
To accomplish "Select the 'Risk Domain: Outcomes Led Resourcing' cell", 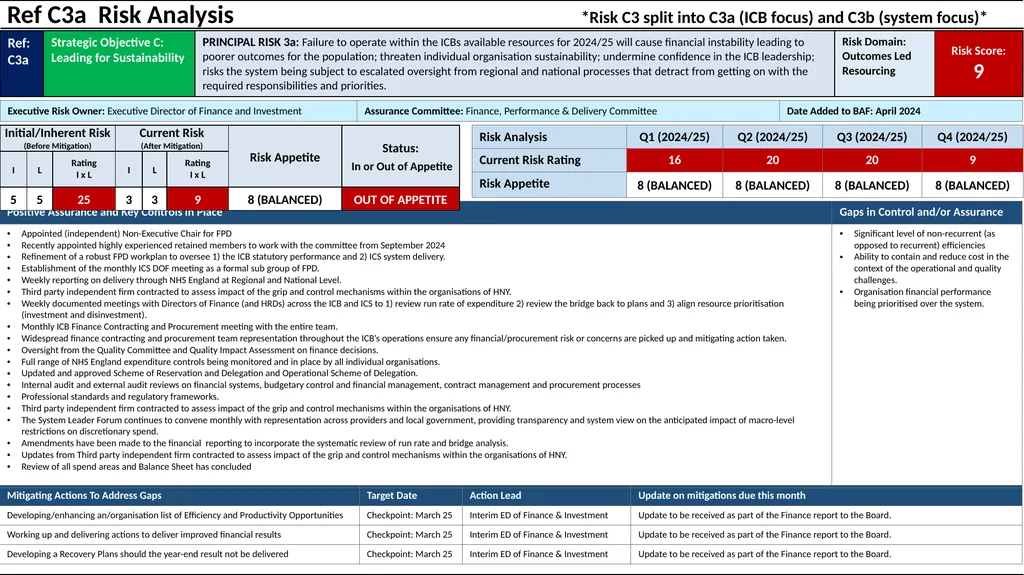I will pos(884,63).
